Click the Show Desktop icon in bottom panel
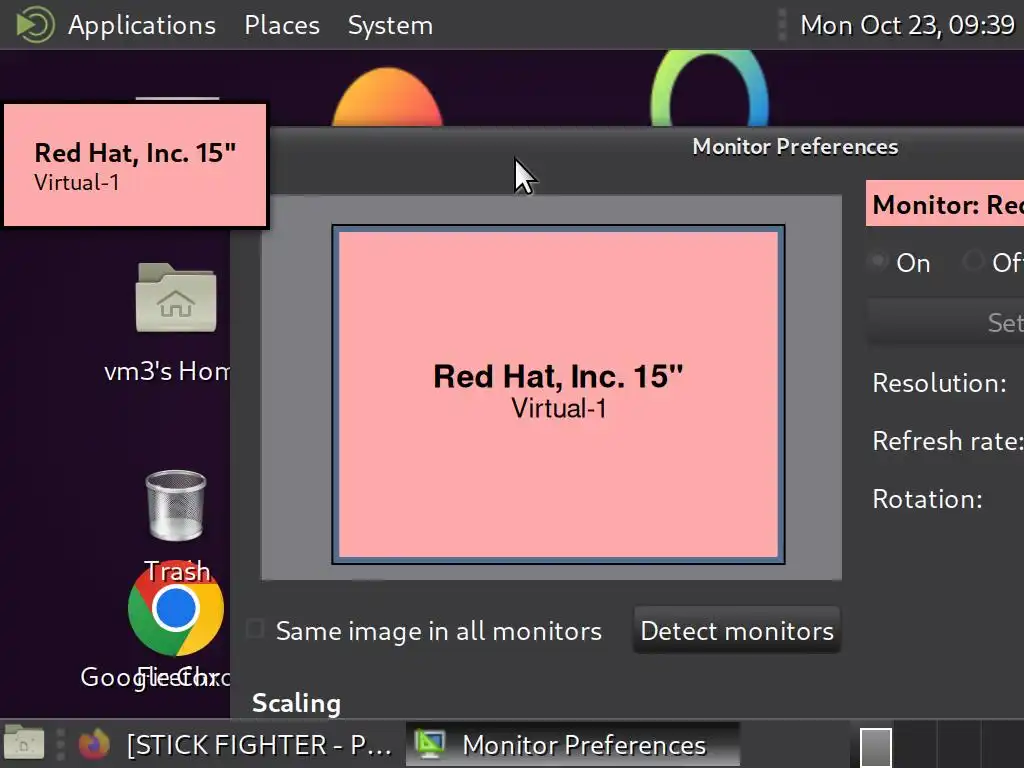 24,744
